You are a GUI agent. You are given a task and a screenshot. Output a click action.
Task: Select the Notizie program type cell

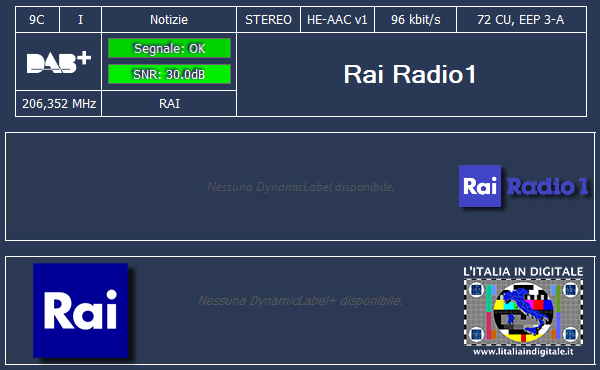tap(169, 20)
